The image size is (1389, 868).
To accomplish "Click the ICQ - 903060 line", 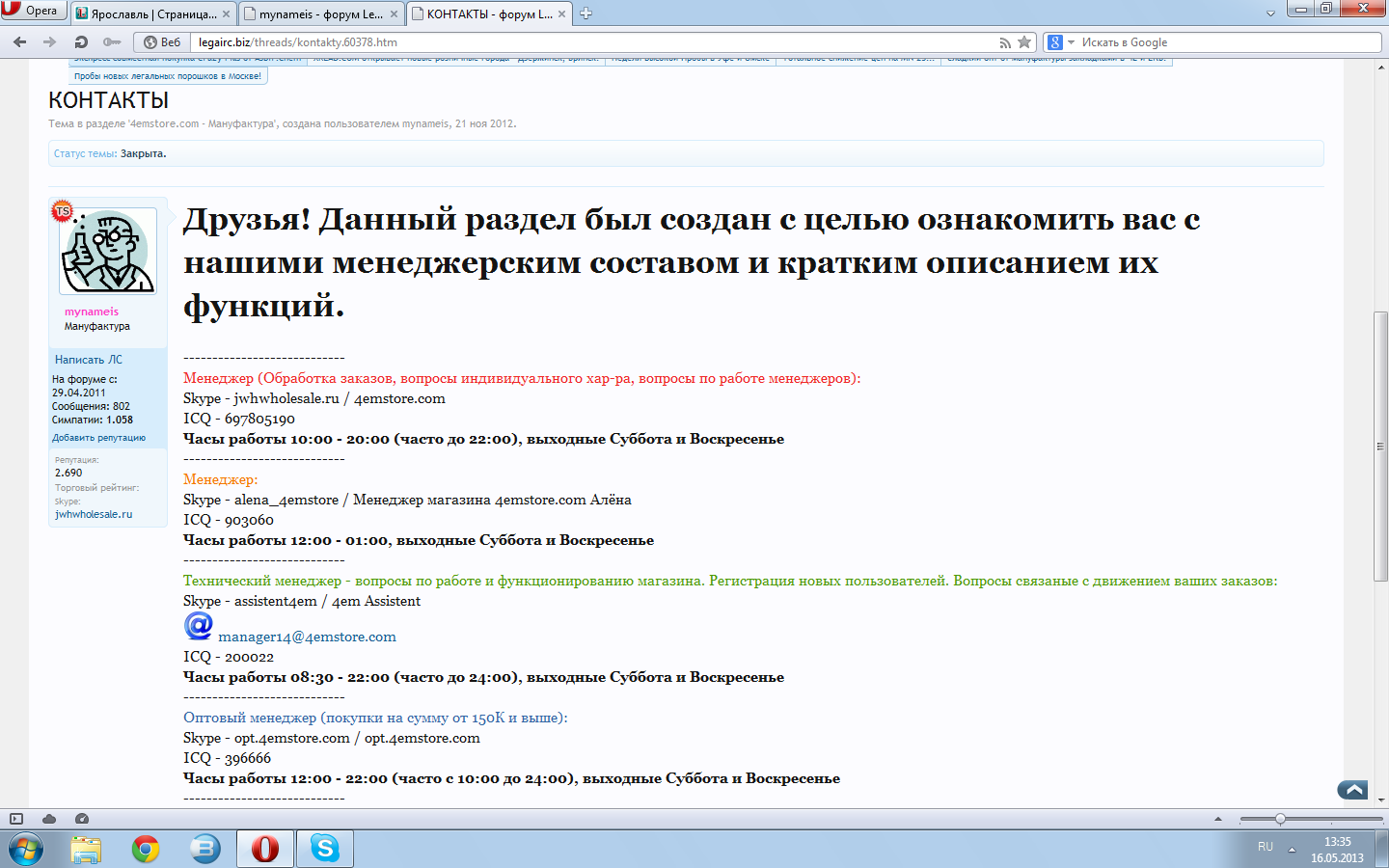I will point(229,520).
